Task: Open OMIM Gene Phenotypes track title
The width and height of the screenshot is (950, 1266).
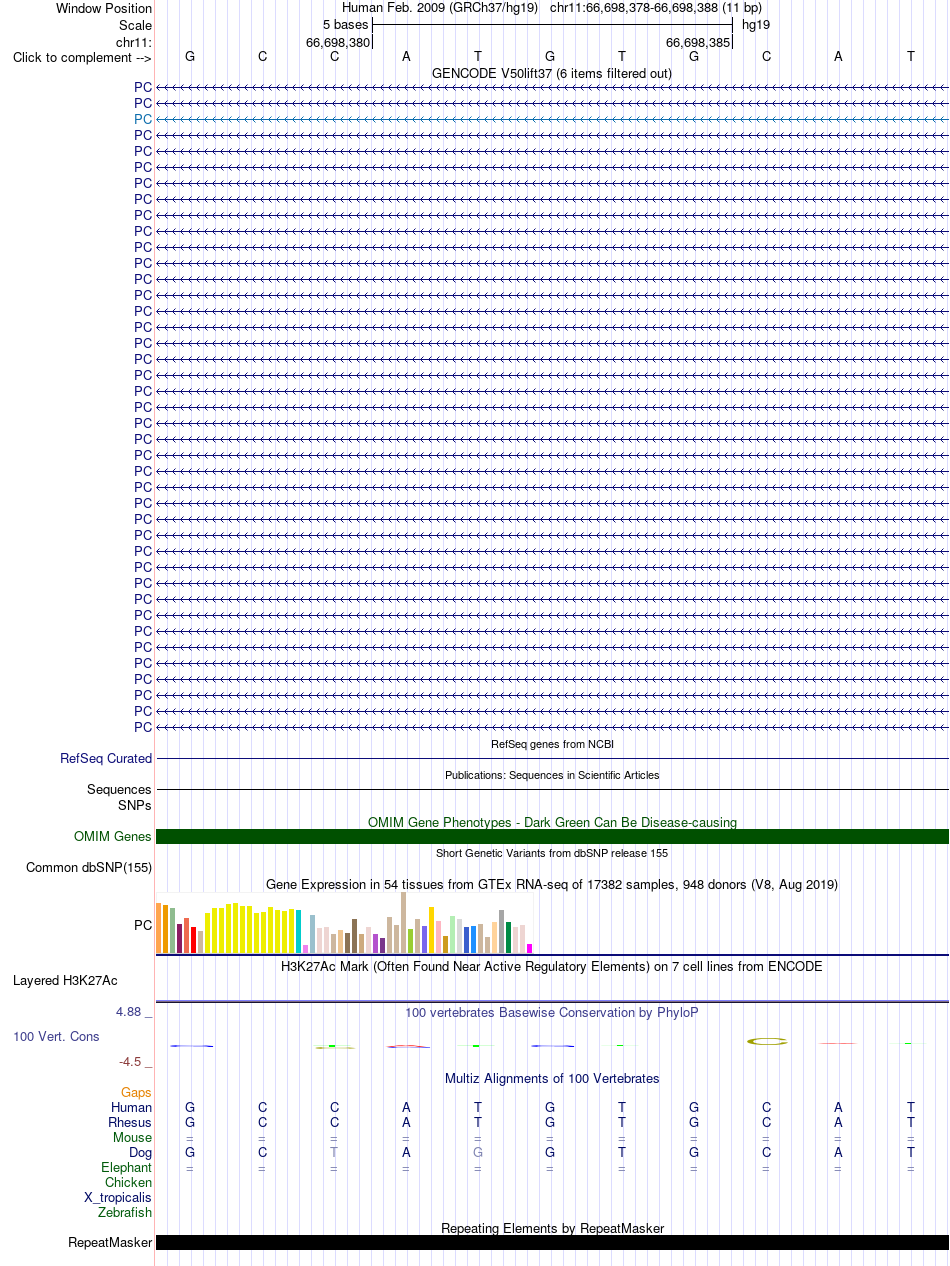Action: point(552,822)
